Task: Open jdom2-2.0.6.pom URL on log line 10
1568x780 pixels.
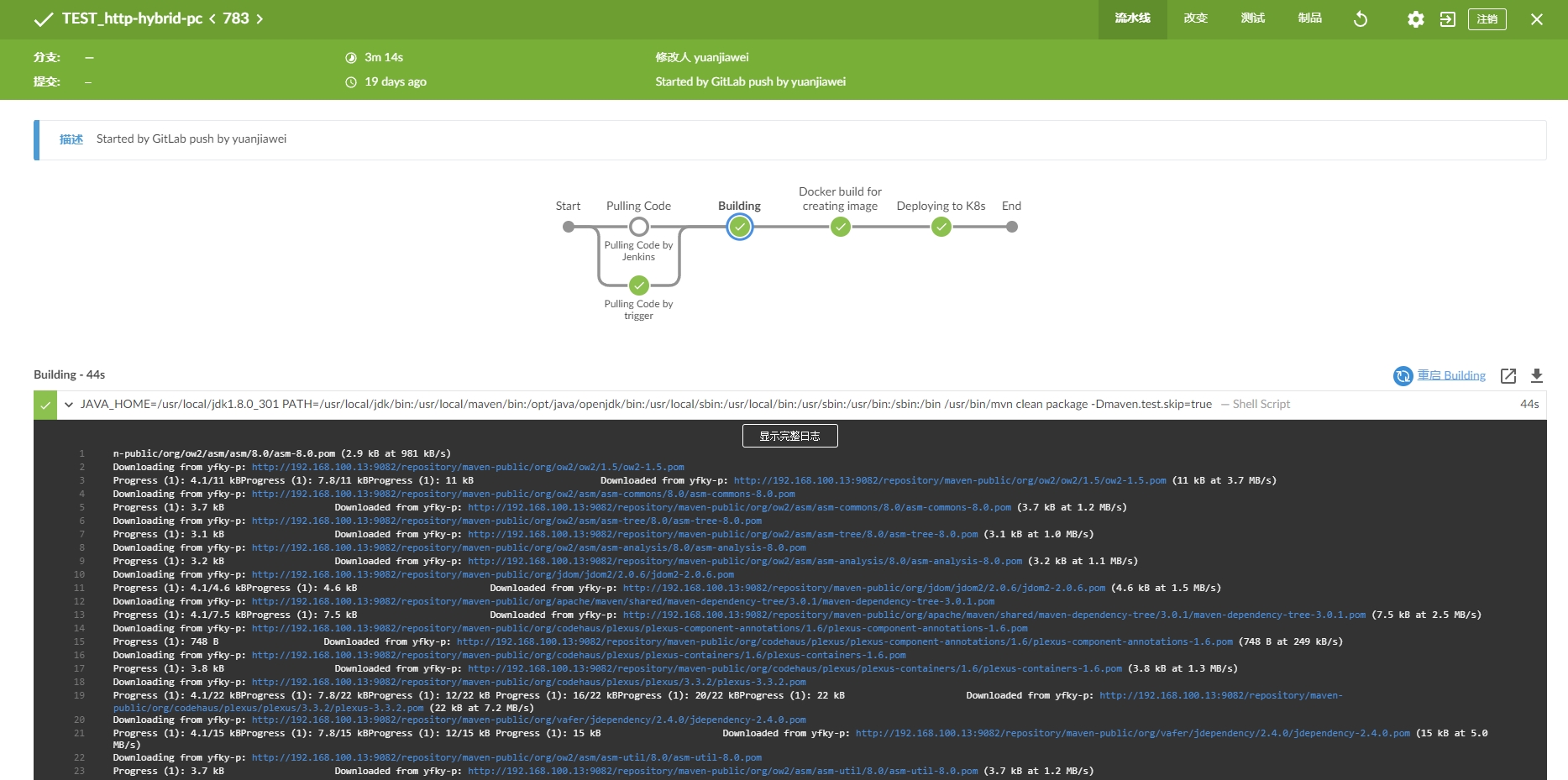Action: (493, 574)
